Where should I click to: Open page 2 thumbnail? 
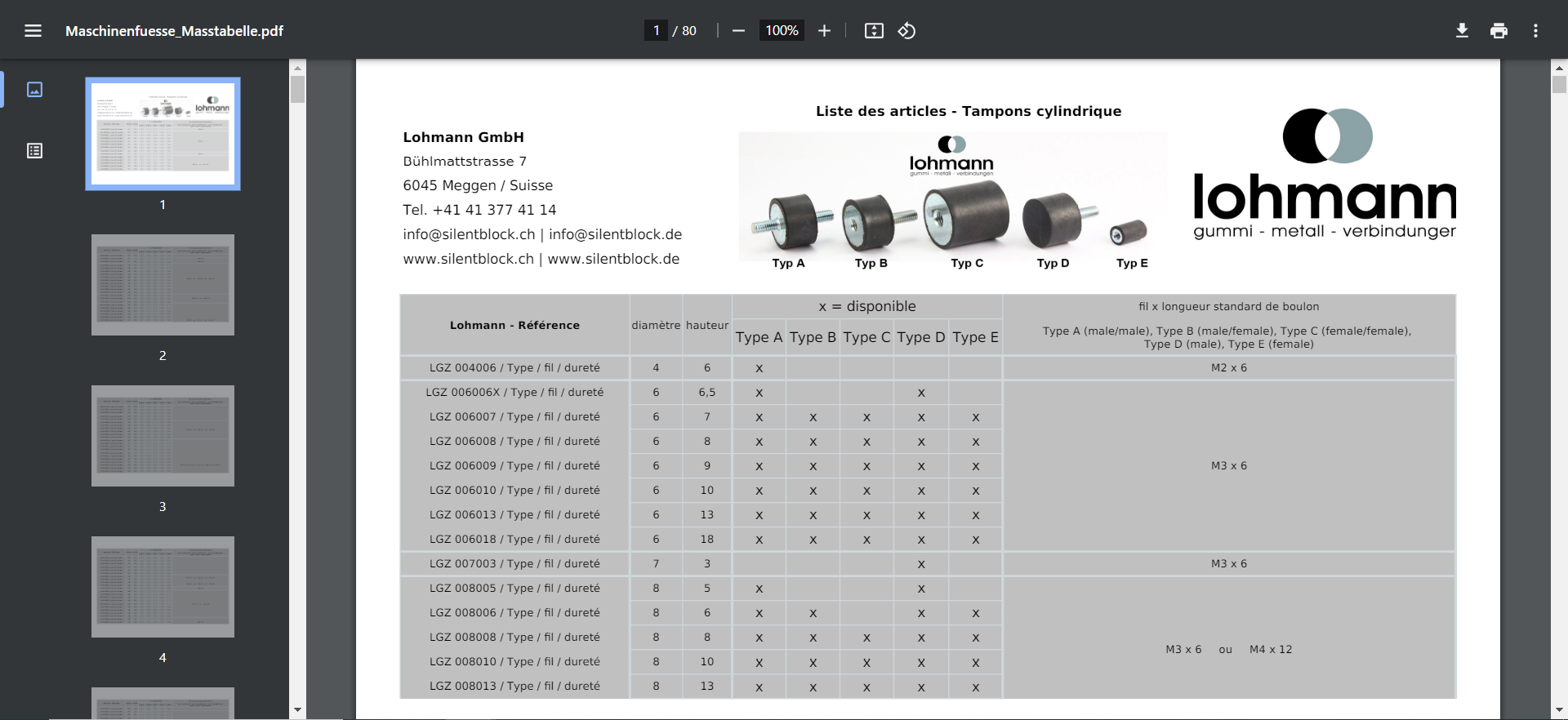[163, 285]
